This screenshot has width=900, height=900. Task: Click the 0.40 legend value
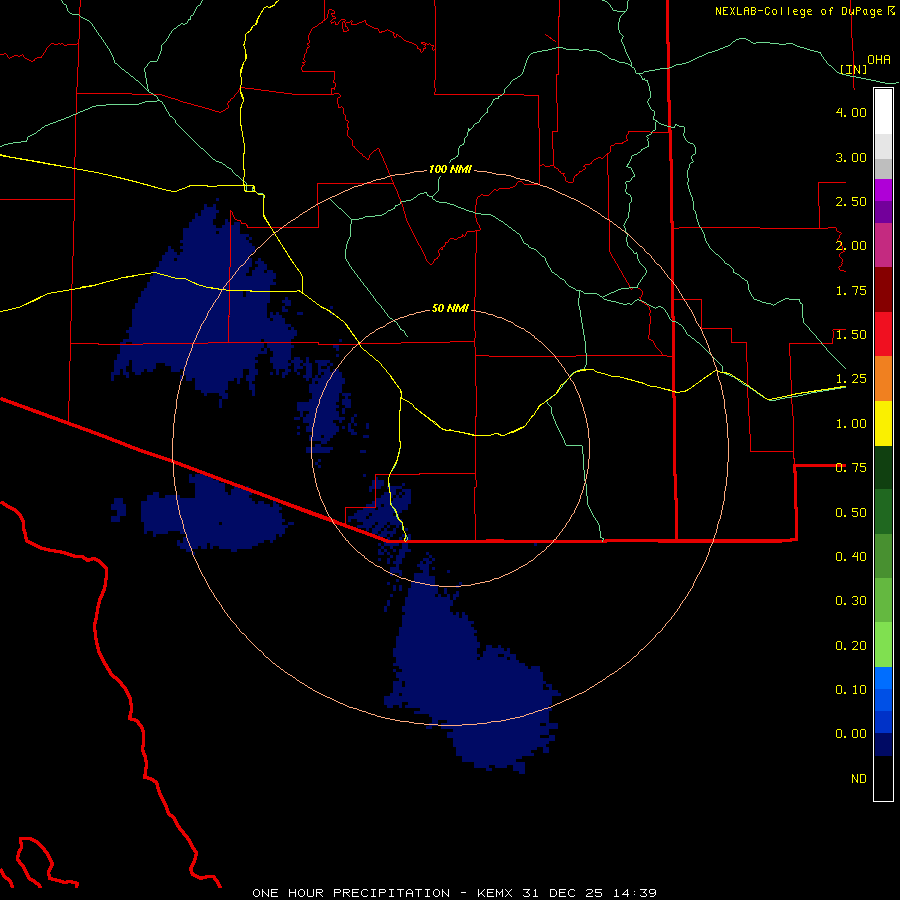(851, 557)
